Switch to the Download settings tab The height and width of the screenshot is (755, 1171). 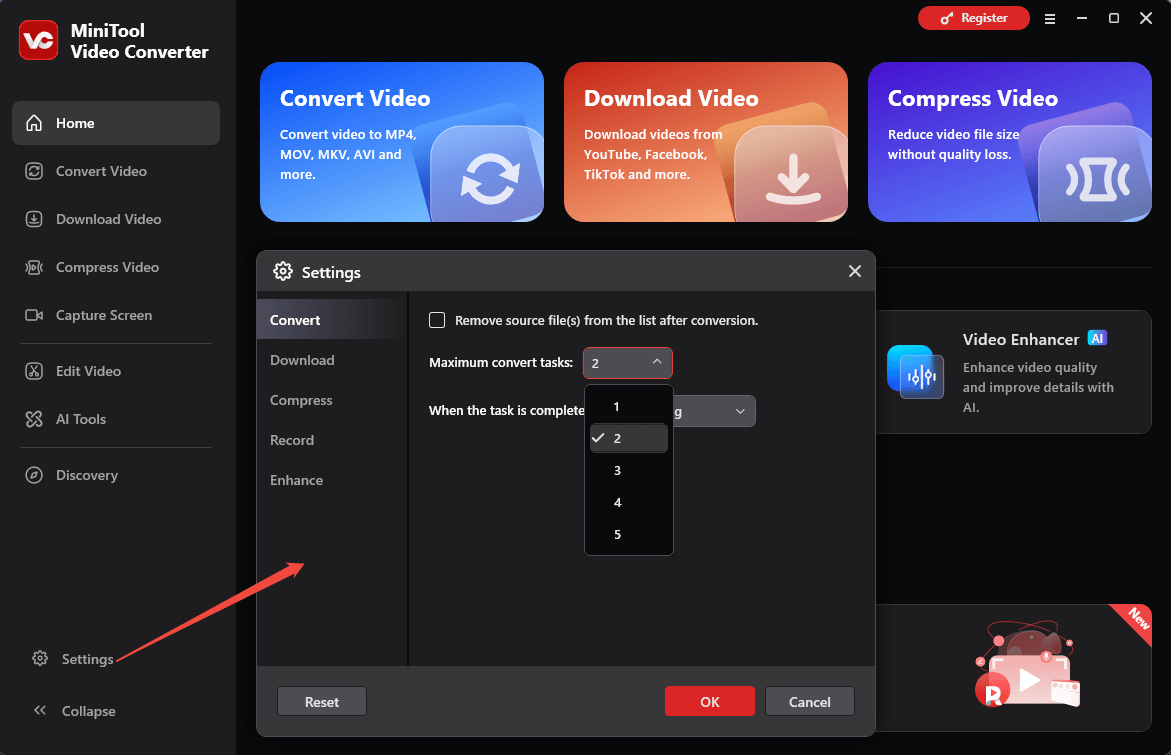(332, 360)
